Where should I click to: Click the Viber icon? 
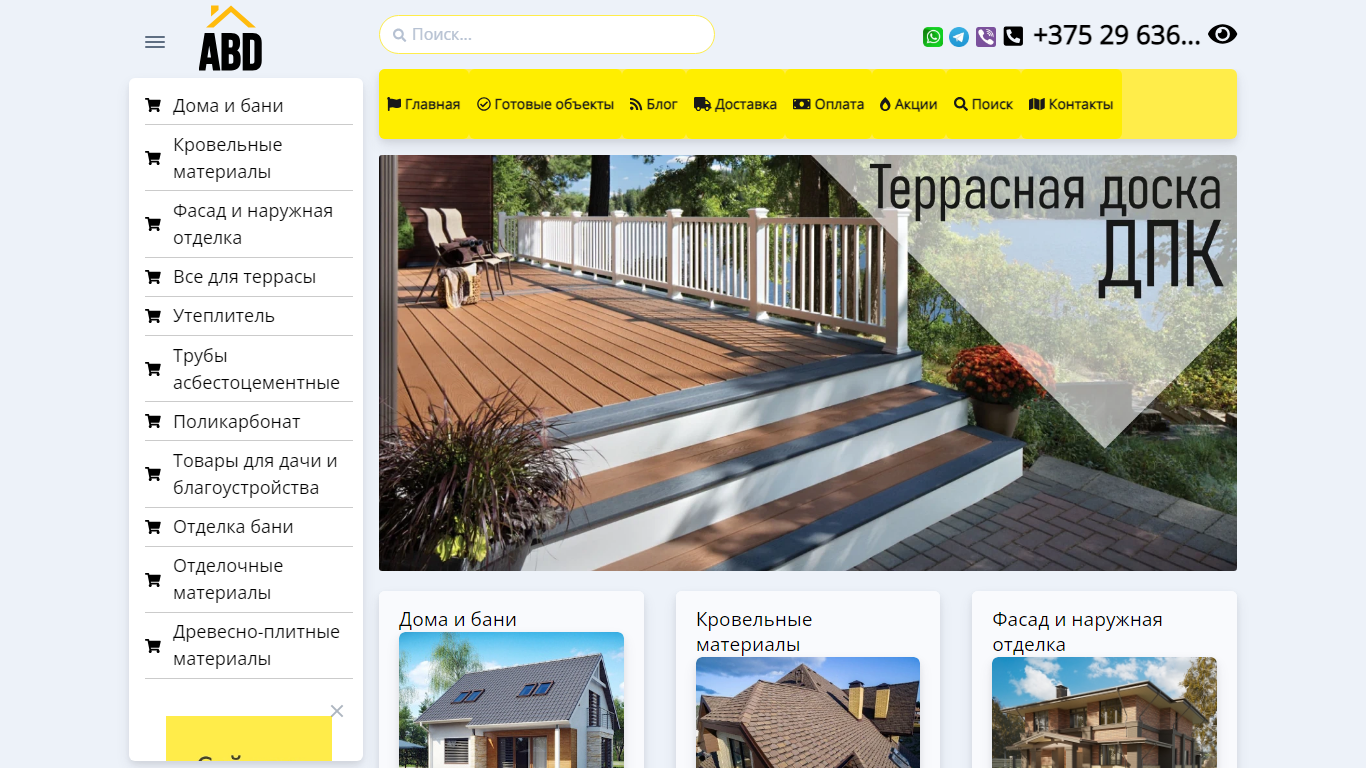tap(986, 37)
